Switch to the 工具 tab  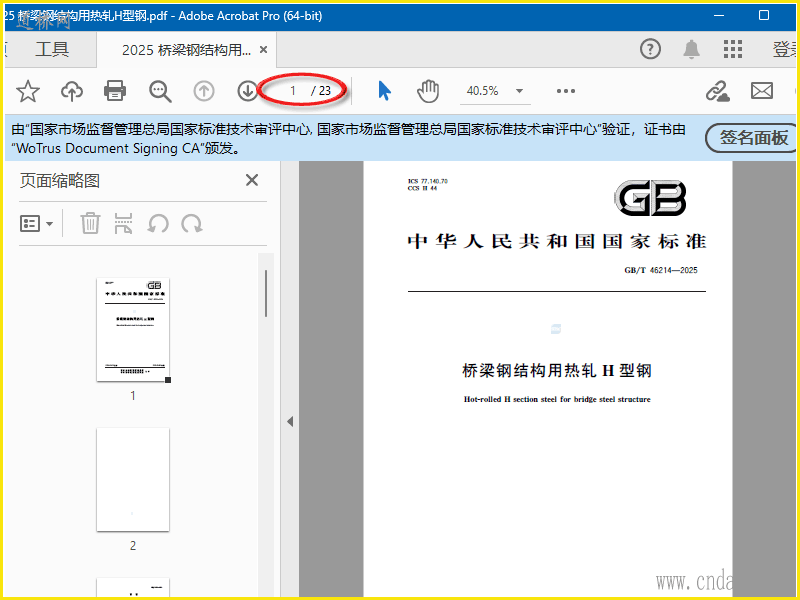tap(52, 49)
